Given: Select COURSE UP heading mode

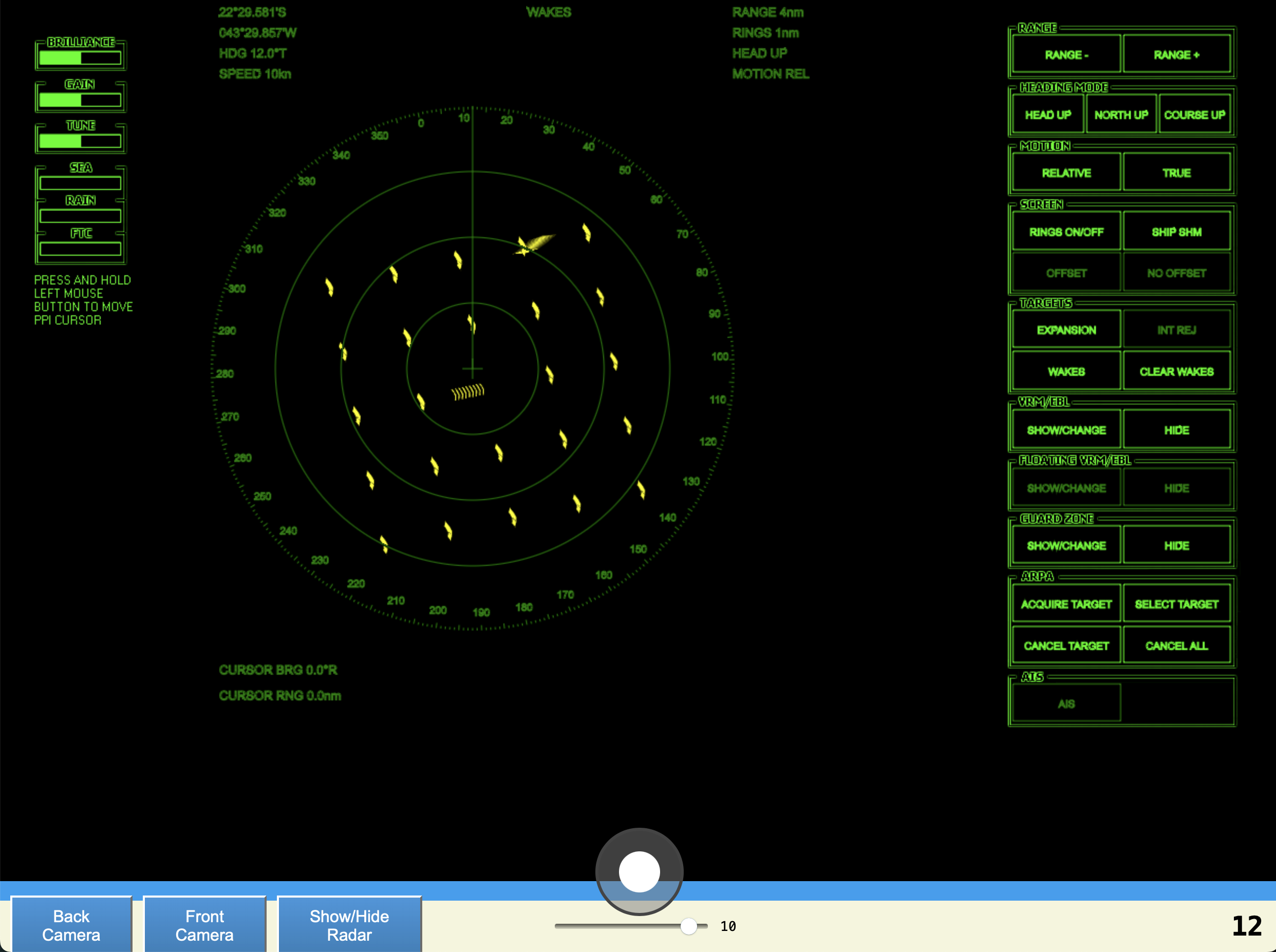Looking at the screenshot, I should coord(1194,115).
